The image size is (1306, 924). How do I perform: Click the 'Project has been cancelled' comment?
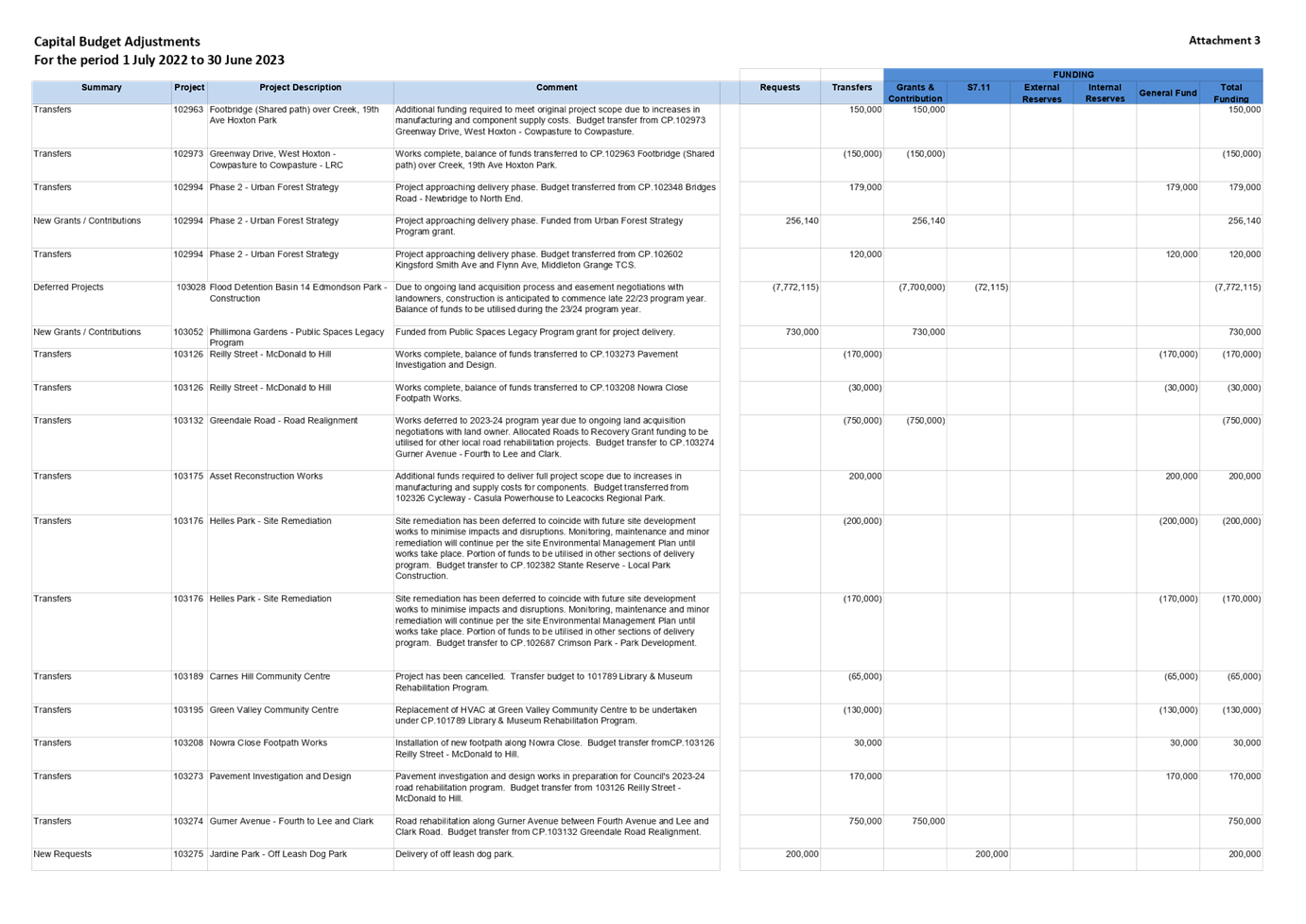544,683
